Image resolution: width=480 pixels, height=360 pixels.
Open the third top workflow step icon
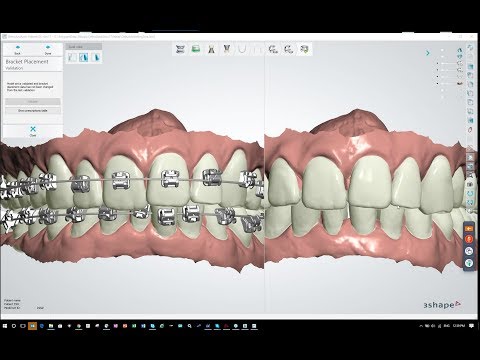pyautogui.click(x=211, y=49)
